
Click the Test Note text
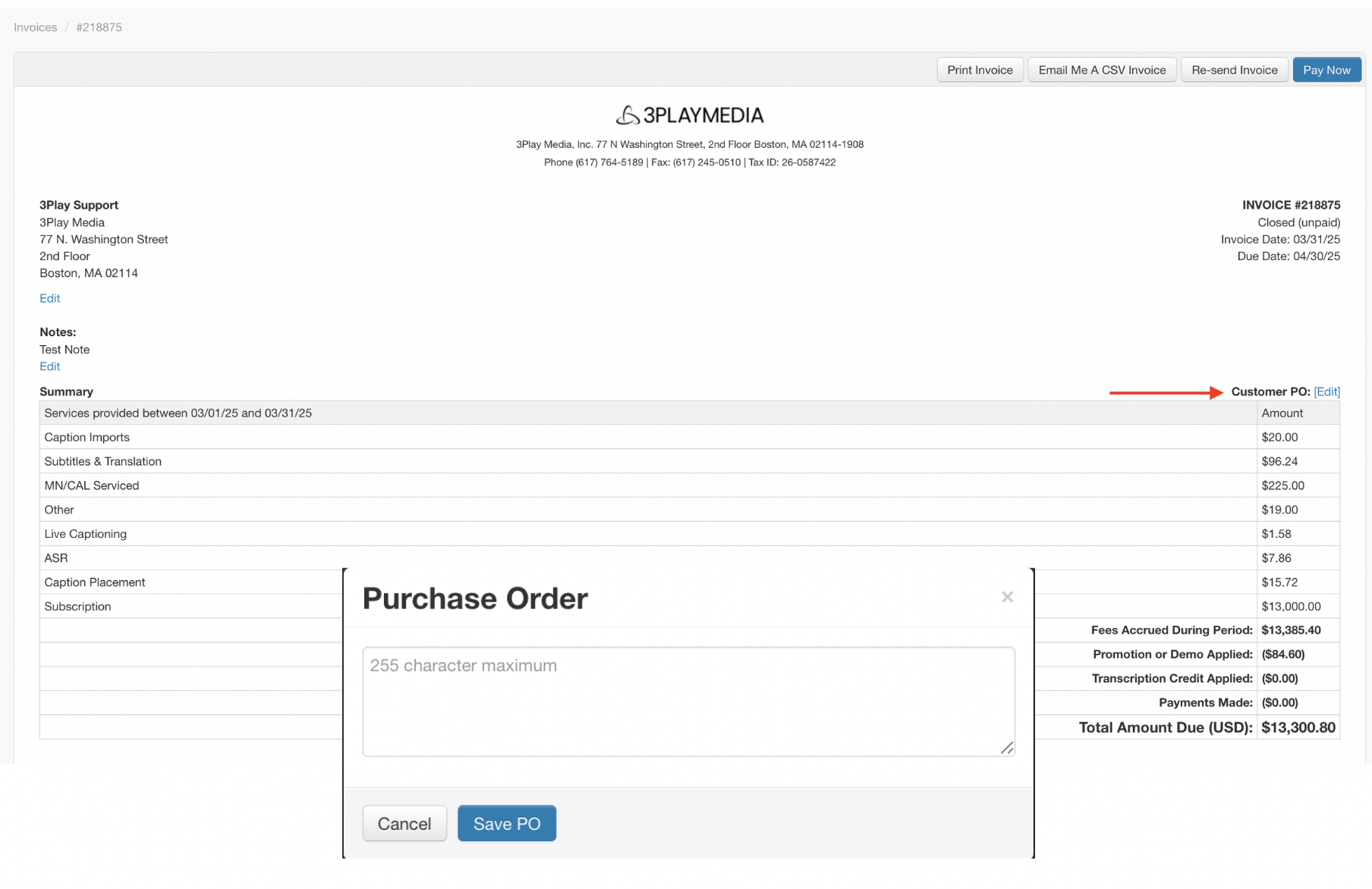click(x=65, y=350)
